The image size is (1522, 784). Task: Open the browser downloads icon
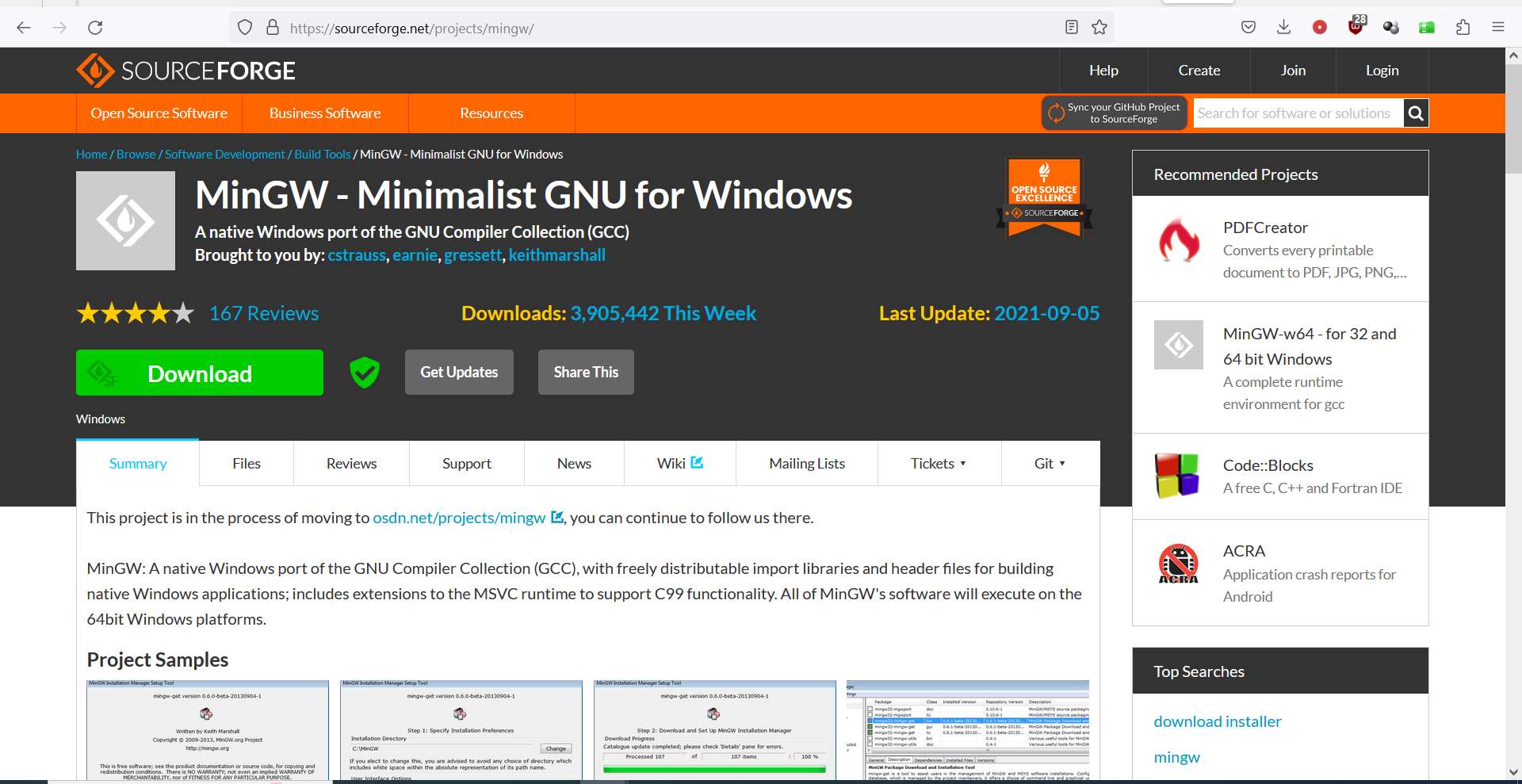pos(1283,26)
